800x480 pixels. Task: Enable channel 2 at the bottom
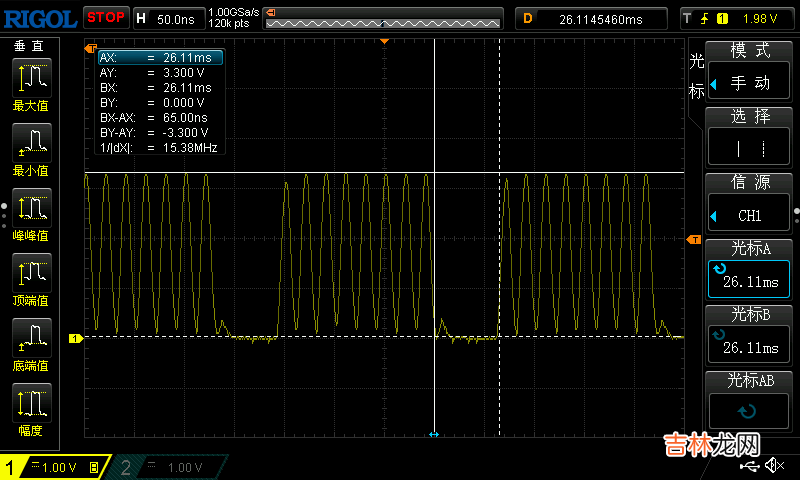click(x=170, y=467)
